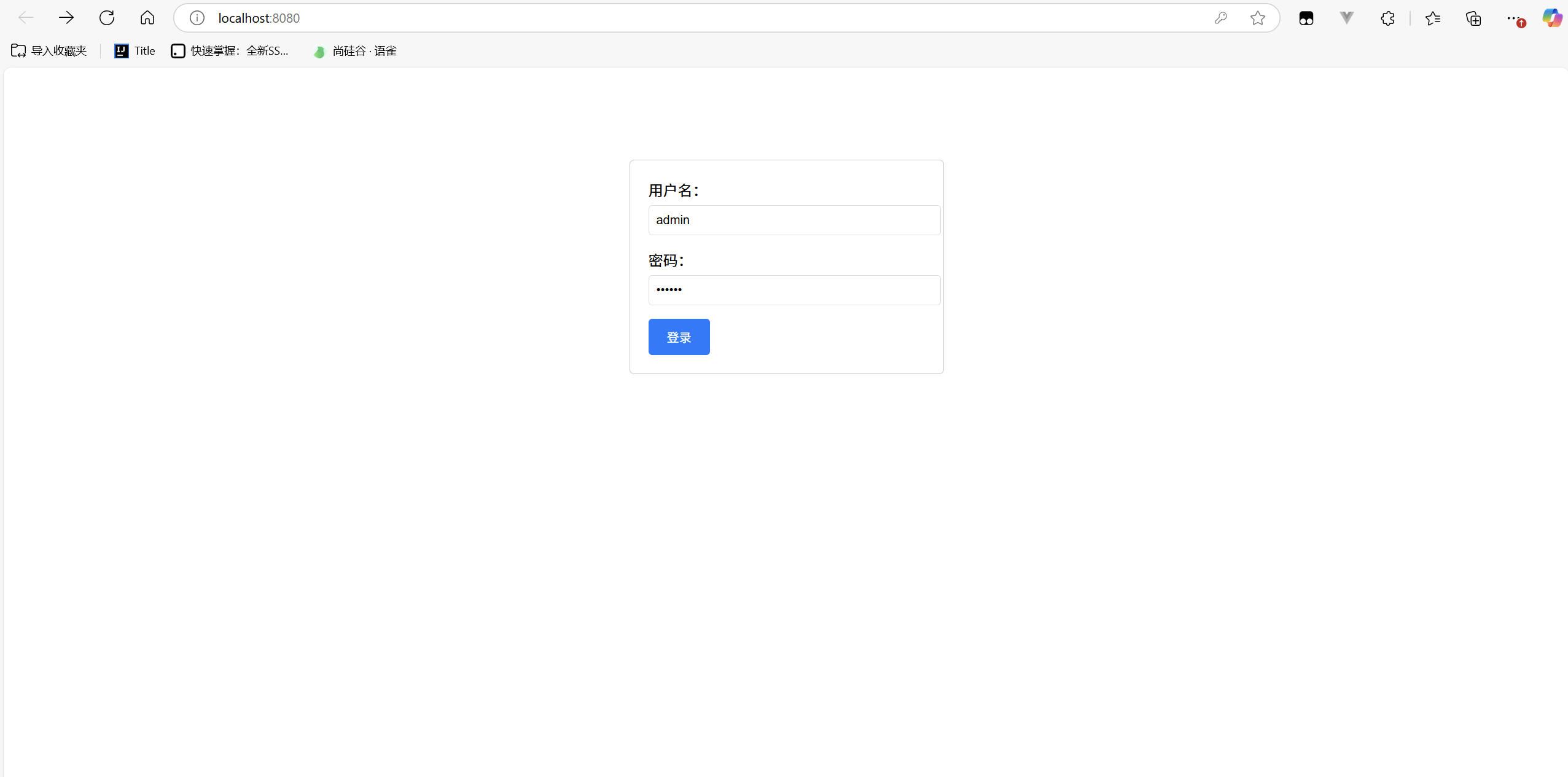View site information icon in address bar
This screenshot has width=1568, height=777.
click(x=197, y=18)
